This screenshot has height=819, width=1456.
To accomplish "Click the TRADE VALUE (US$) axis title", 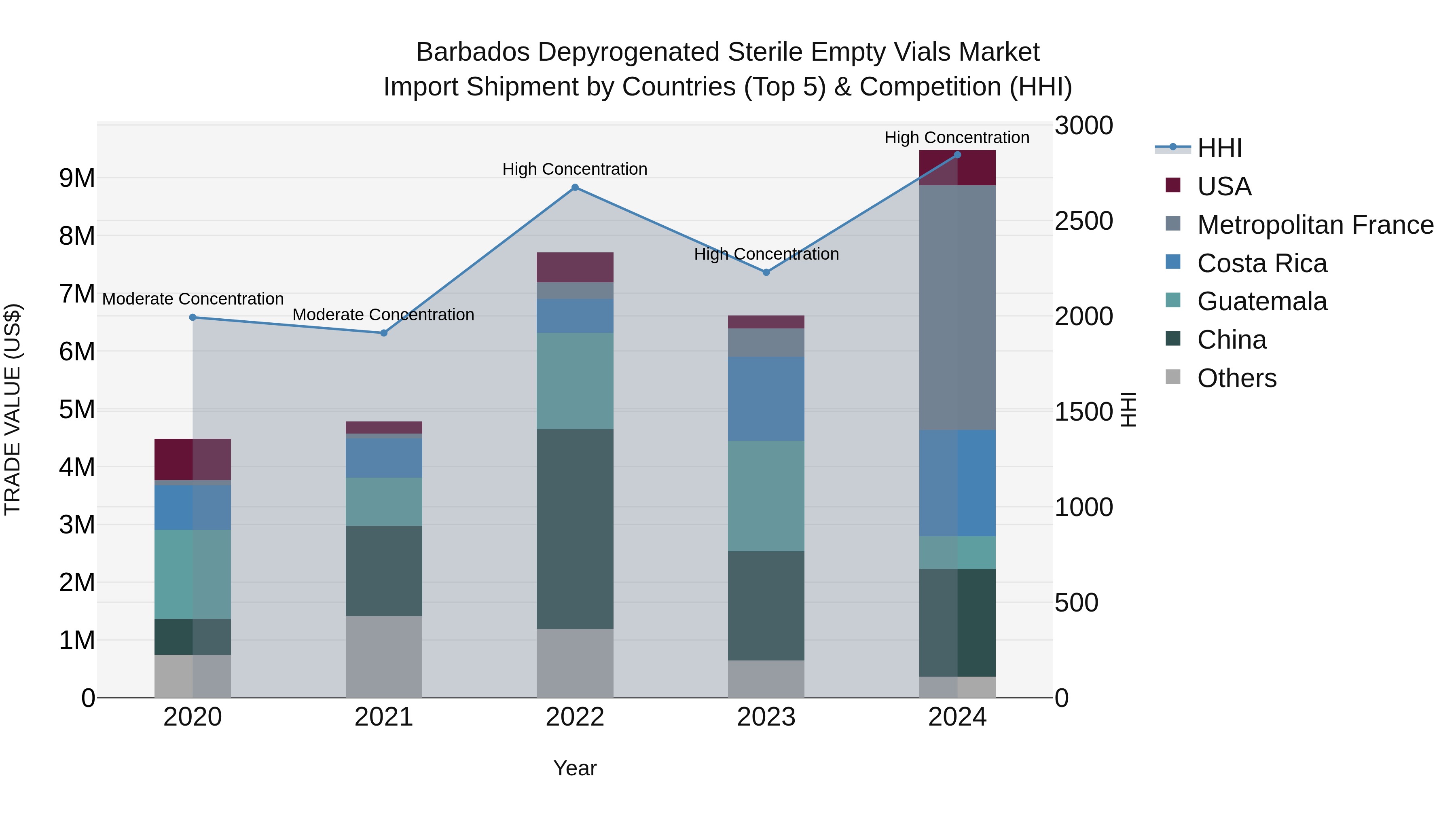I will (13, 410).
